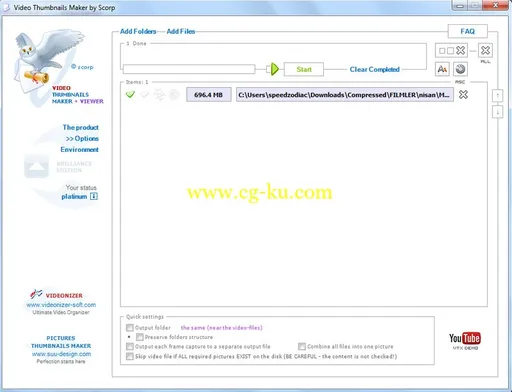This screenshot has height=392, width=512.
Task: Open Pictures Thumbnails Maker link
Action: click(x=61, y=342)
